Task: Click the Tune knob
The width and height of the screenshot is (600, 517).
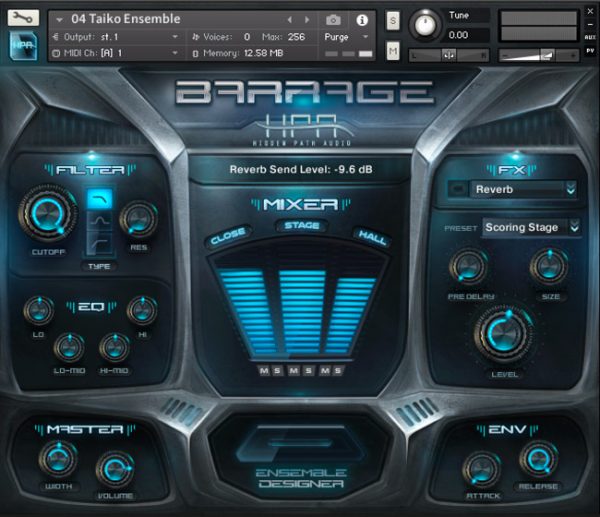Action: (425, 24)
